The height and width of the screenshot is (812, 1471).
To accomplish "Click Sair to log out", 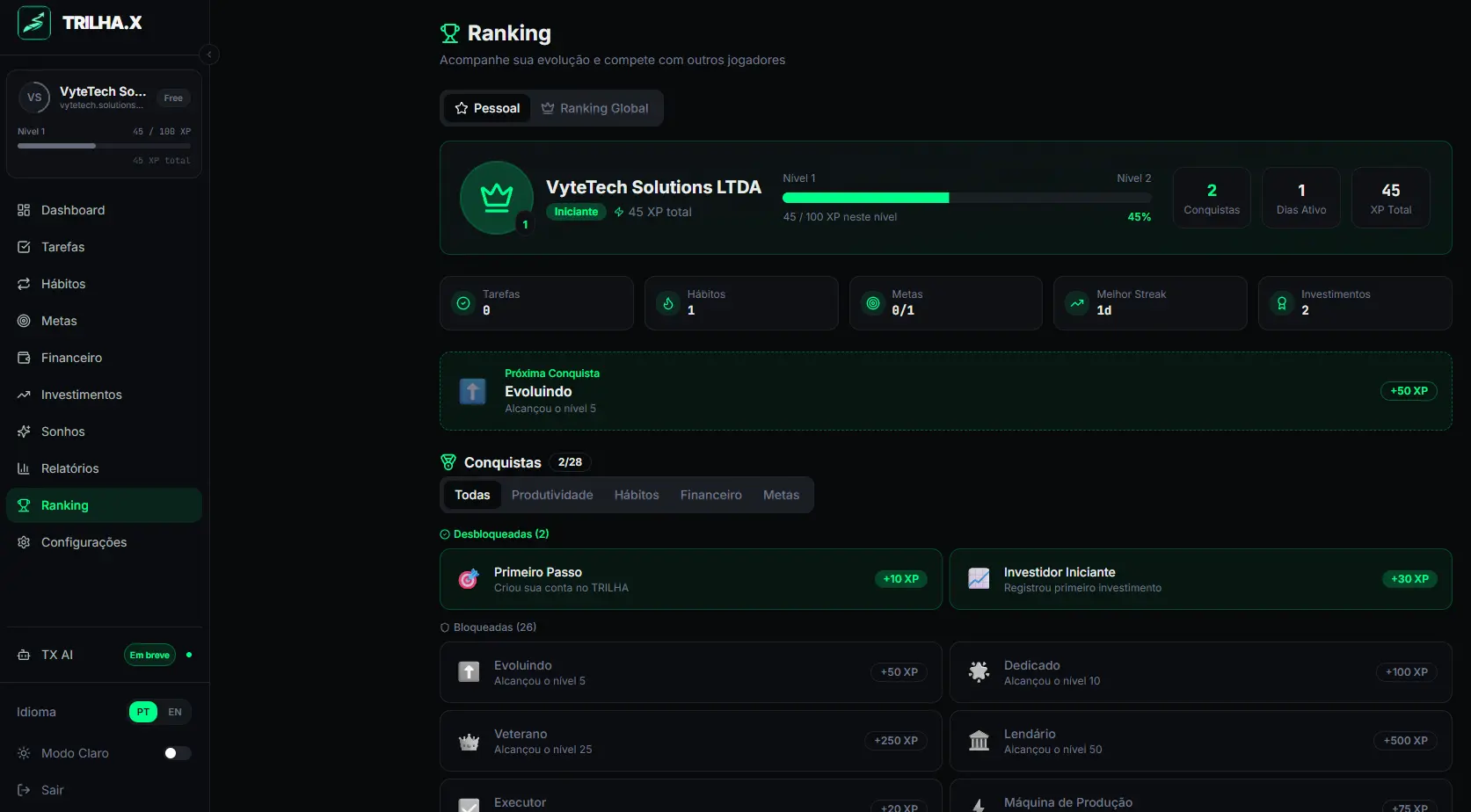I will point(104,790).
